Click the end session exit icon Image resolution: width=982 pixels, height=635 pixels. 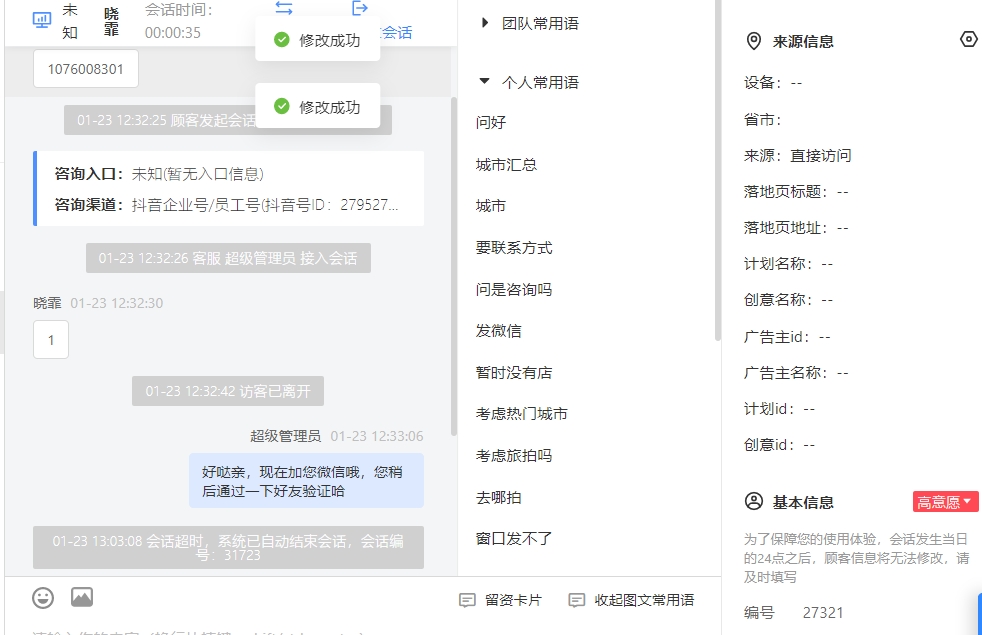click(x=359, y=8)
